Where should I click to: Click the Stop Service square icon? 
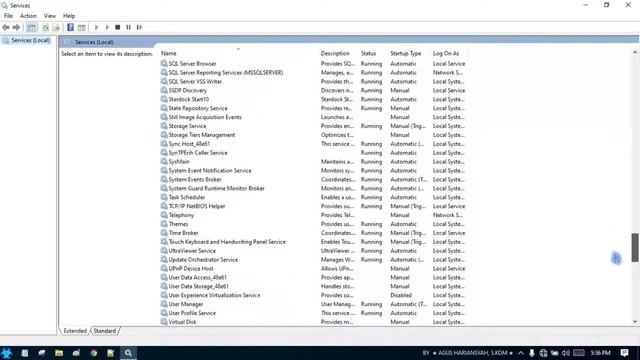point(118,27)
